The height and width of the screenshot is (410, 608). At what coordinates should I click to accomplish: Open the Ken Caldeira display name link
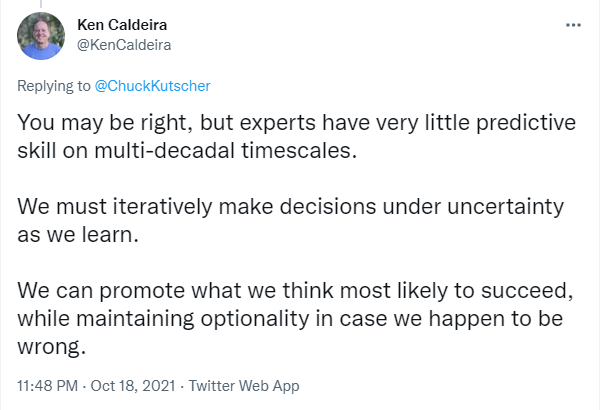(122, 25)
